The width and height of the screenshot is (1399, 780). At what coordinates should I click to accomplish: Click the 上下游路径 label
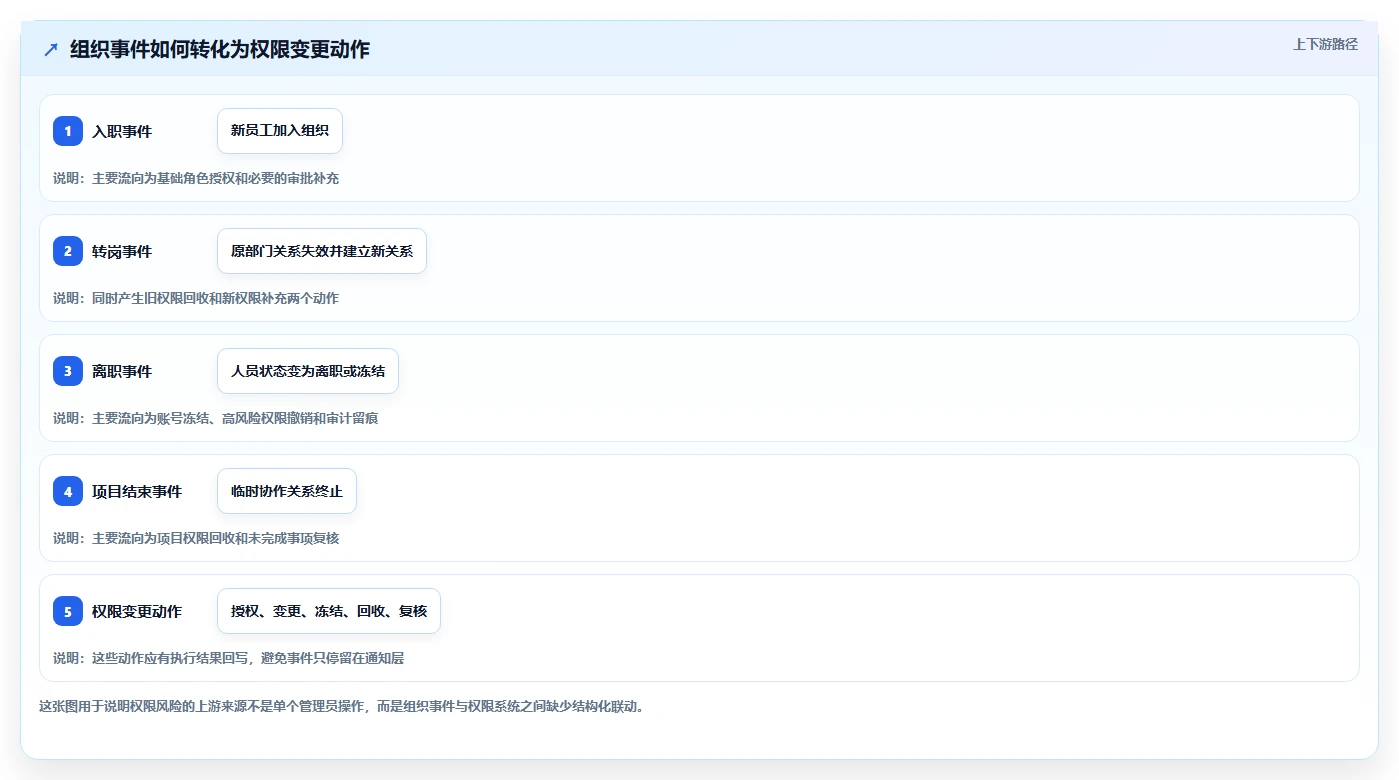[x=1326, y=44]
